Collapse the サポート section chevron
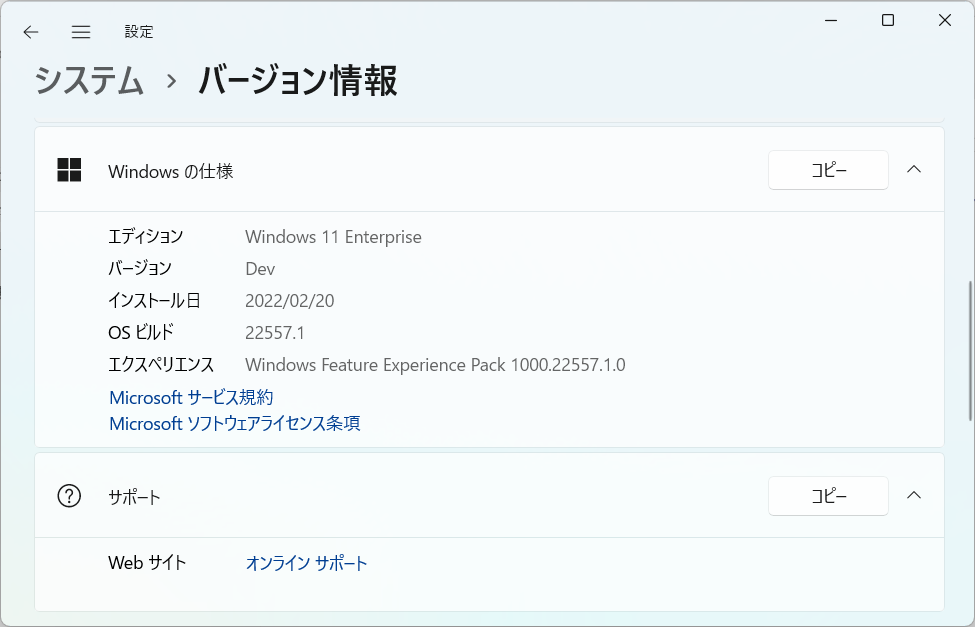Image resolution: width=975 pixels, height=627 pixels. 913,495
